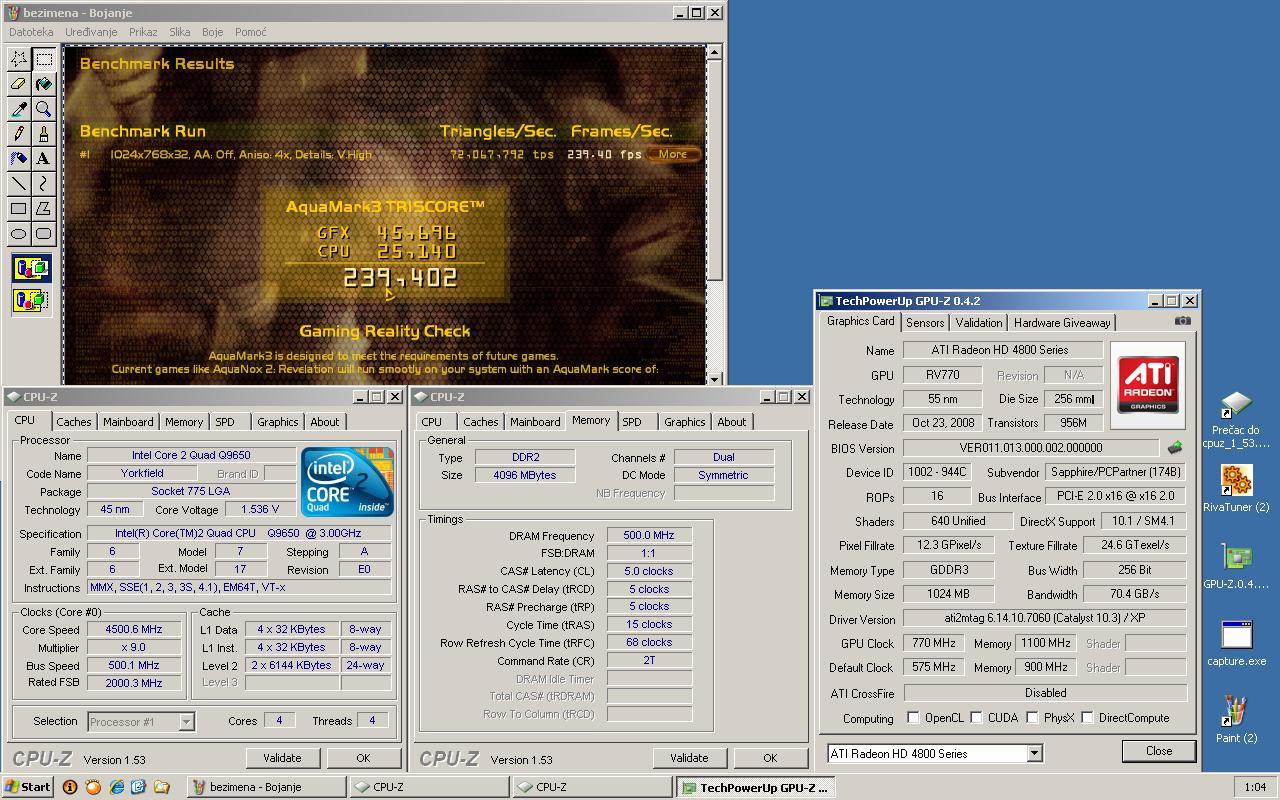1280x800 pixels.
Task: Open Mainboard tab in CPU-Z Processor window
Action: tap(128, 422)
